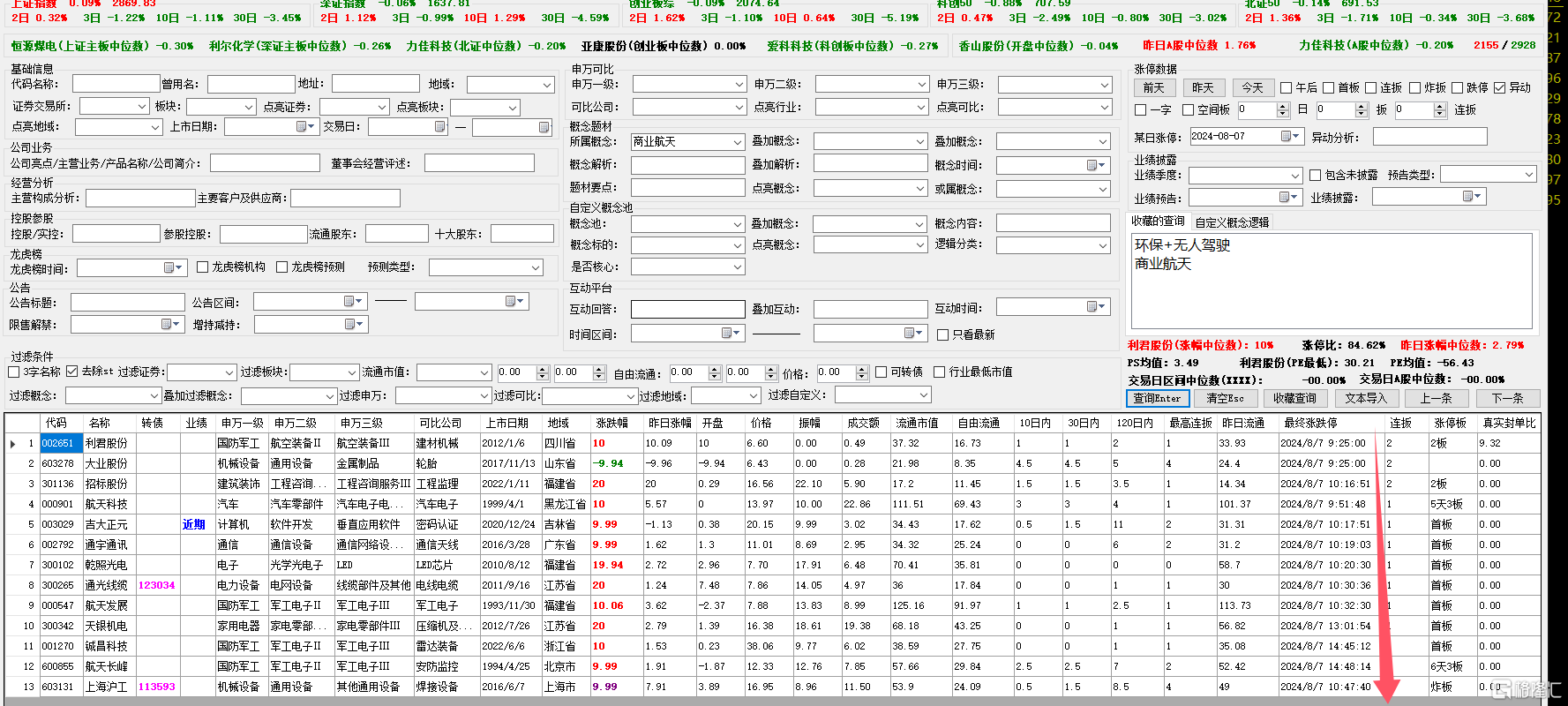Open the 申万一级 dropdown
This screenshot has width=1568, height=706.
(x=739, y=84)
